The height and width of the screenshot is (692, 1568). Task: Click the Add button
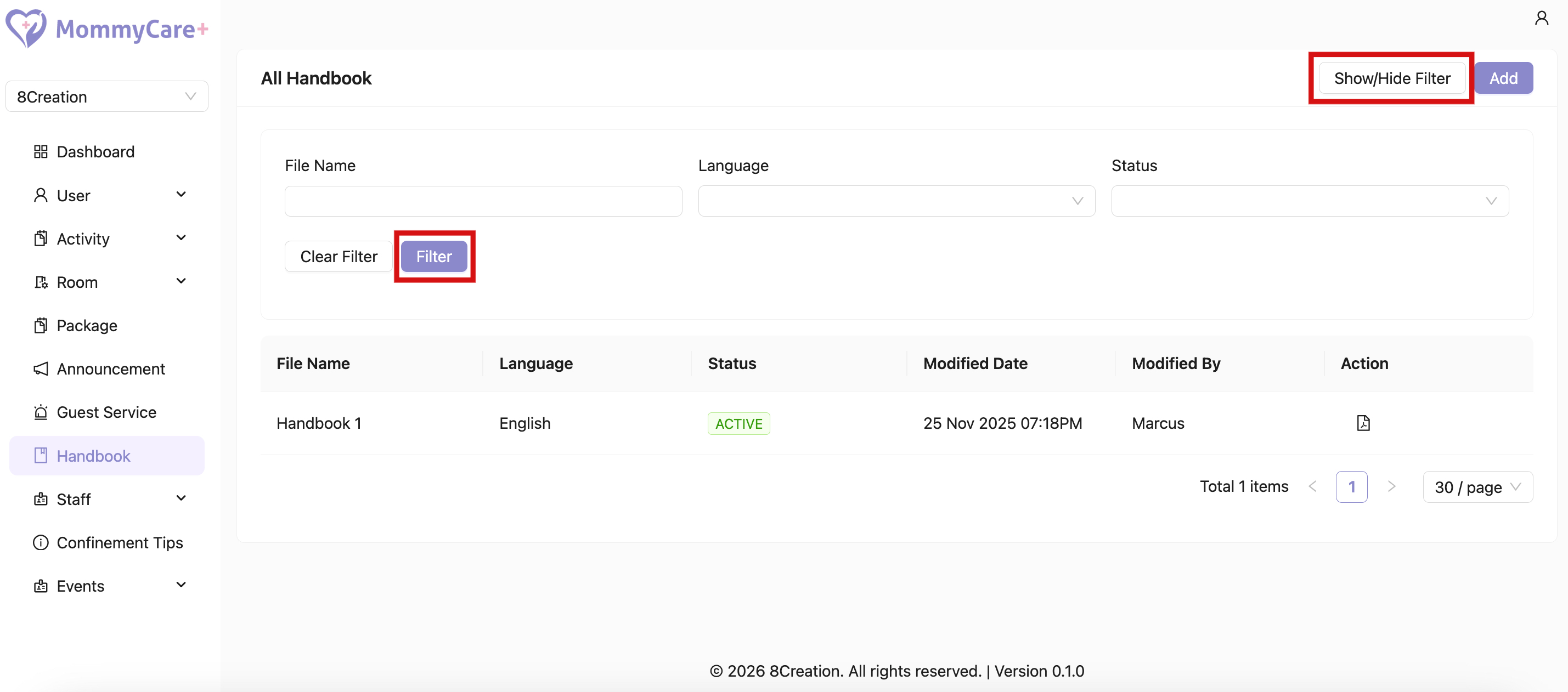coord(1503,78)
